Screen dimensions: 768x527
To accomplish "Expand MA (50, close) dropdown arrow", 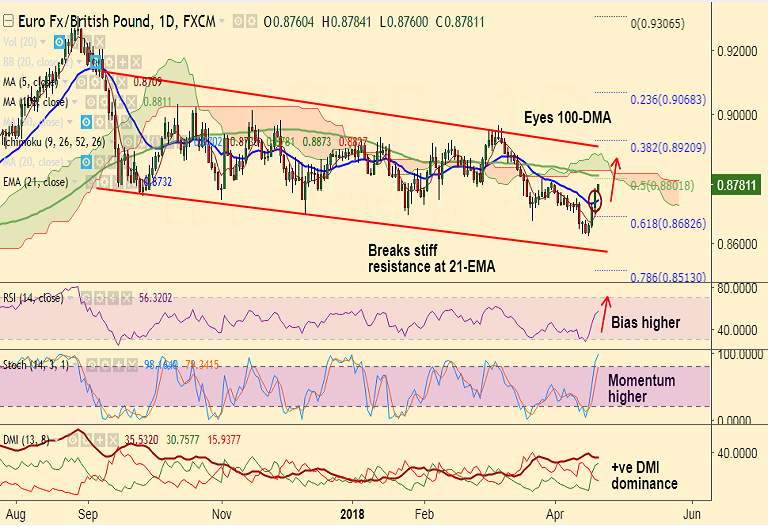I will [70, 121].
